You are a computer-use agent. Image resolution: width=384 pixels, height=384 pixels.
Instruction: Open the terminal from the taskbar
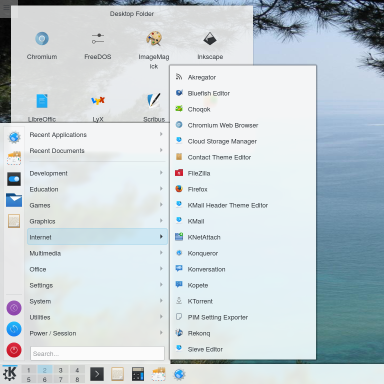(97, 374)
